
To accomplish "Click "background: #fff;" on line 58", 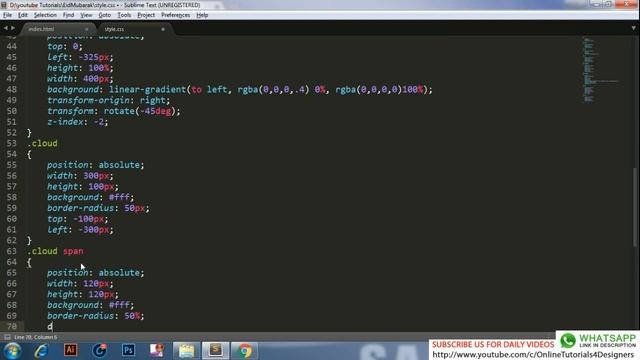I will pyautogui.click(x=90, y=198).
